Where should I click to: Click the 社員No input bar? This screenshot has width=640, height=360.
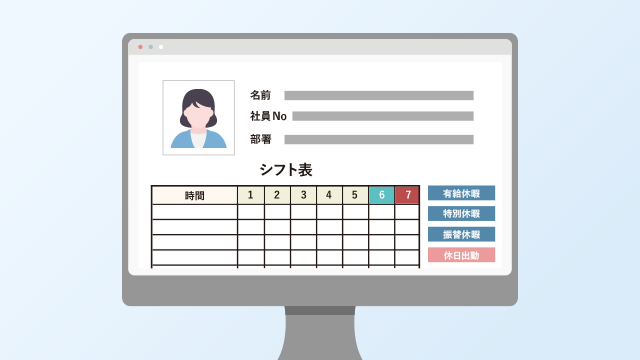pyautogui.click(x=383, y=116)
